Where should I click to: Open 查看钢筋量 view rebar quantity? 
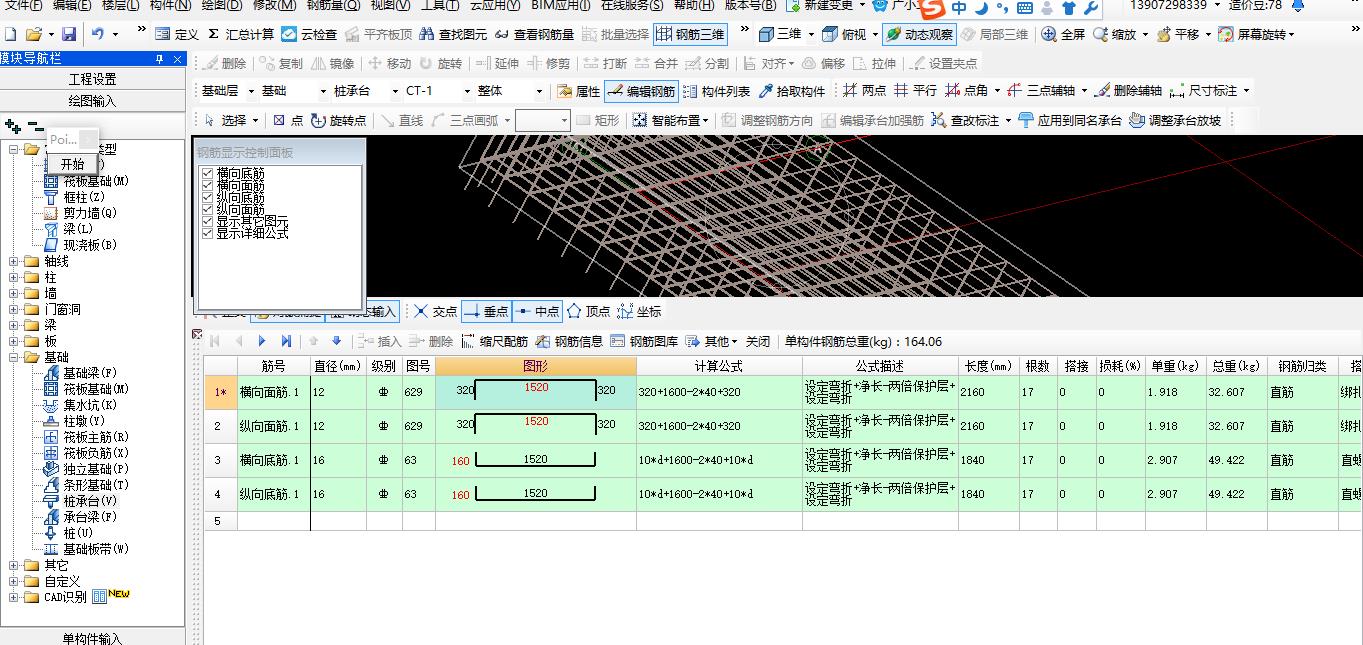(534, 34)
